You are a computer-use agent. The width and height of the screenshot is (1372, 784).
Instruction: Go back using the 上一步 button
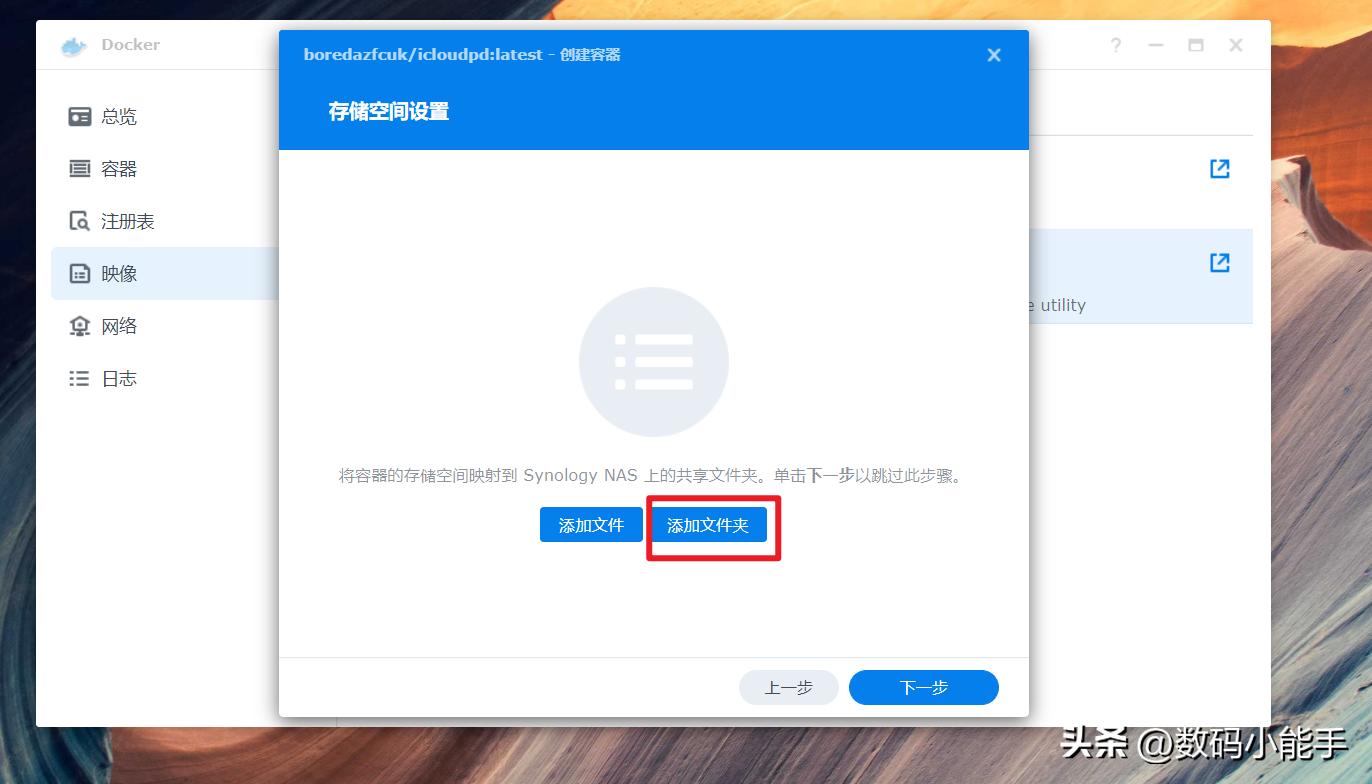tap(789, 687)
